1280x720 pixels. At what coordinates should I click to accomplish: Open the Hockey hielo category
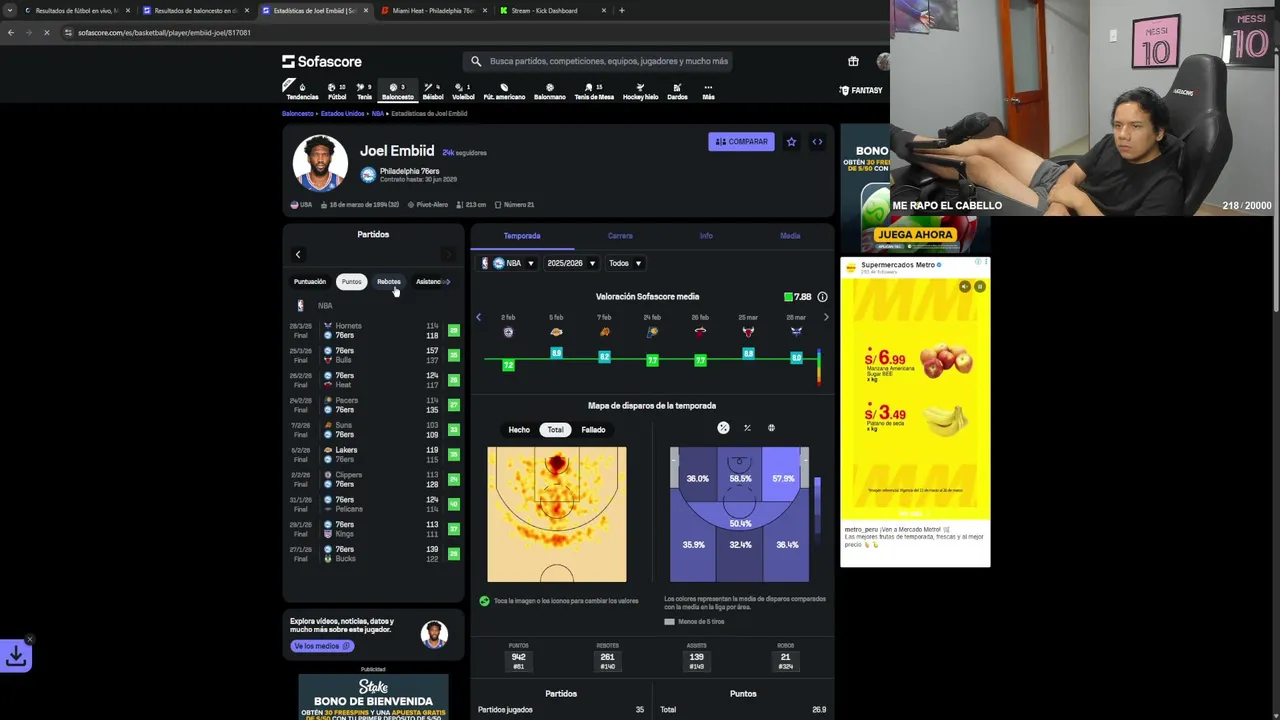(x=640, y=91)
